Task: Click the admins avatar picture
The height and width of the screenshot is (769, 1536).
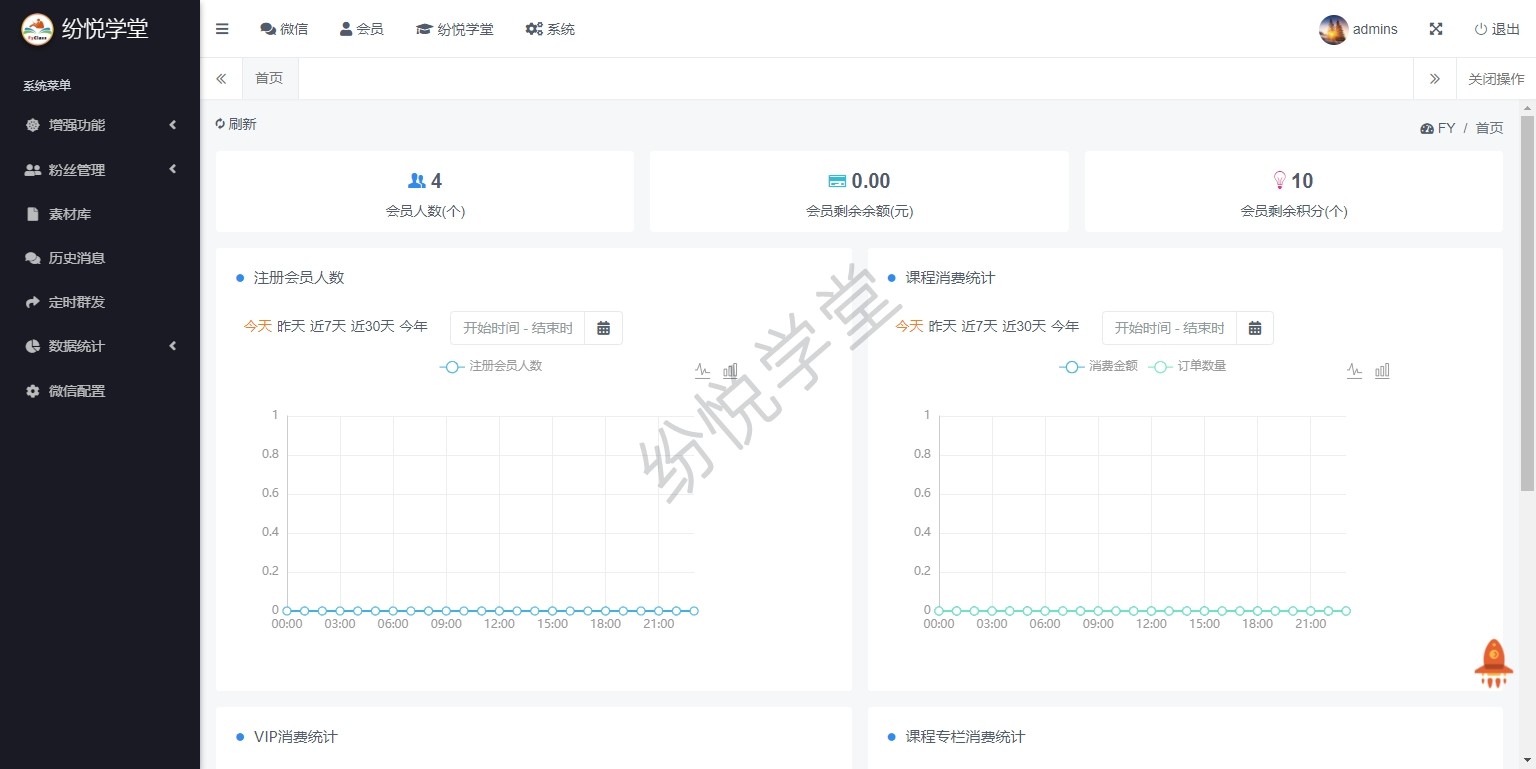Action: click(1333, 30)
